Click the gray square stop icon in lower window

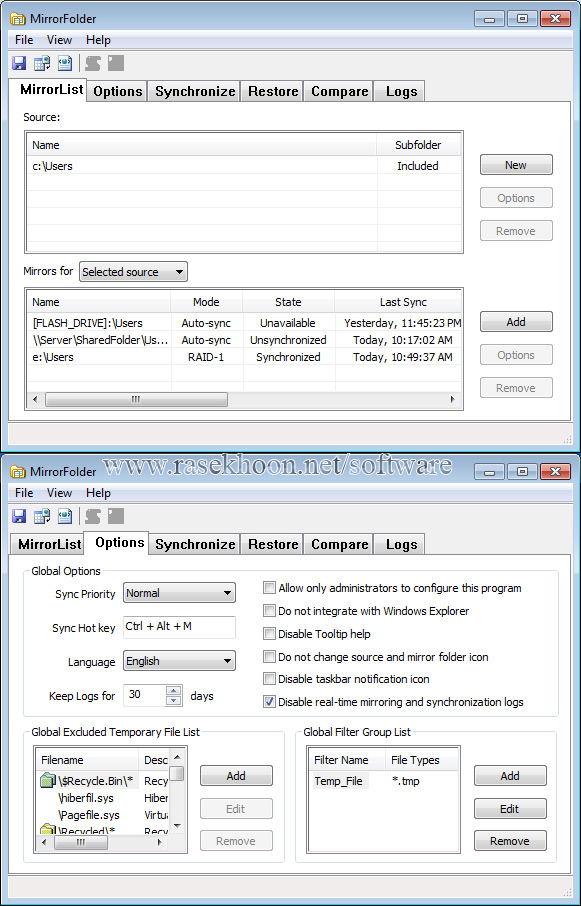116,516
